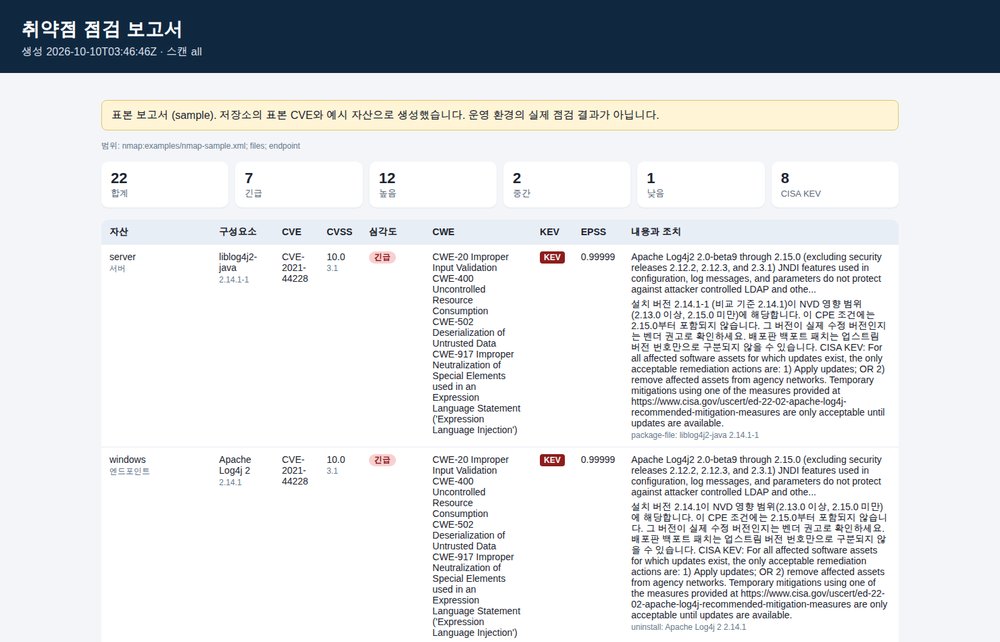Click the CVSS 10.0 score in windows row
Screen dimensions: 1000x642
tap(336, 460)
